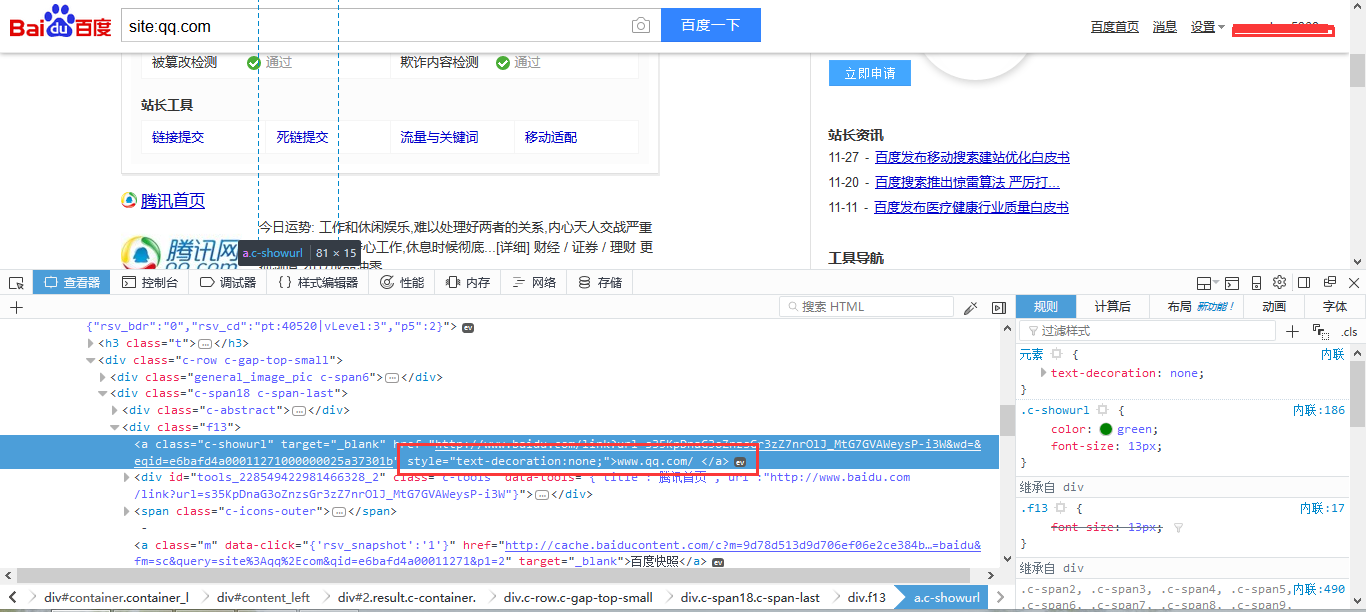This screenshot has height=612, width=1366.
Task: Expand span class="c-icons-outer" node
Action: (127, 511)
